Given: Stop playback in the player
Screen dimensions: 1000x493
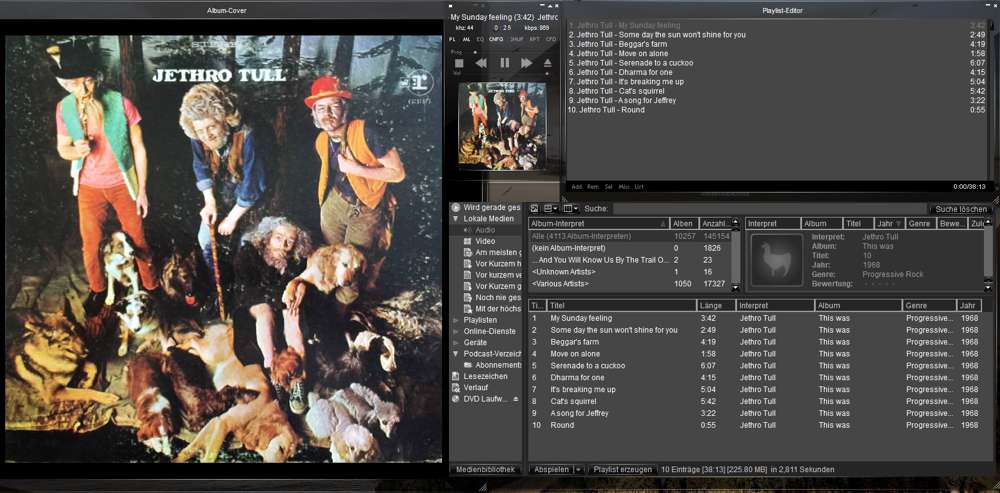Looking at the screenshot, I should coord(459,63).
